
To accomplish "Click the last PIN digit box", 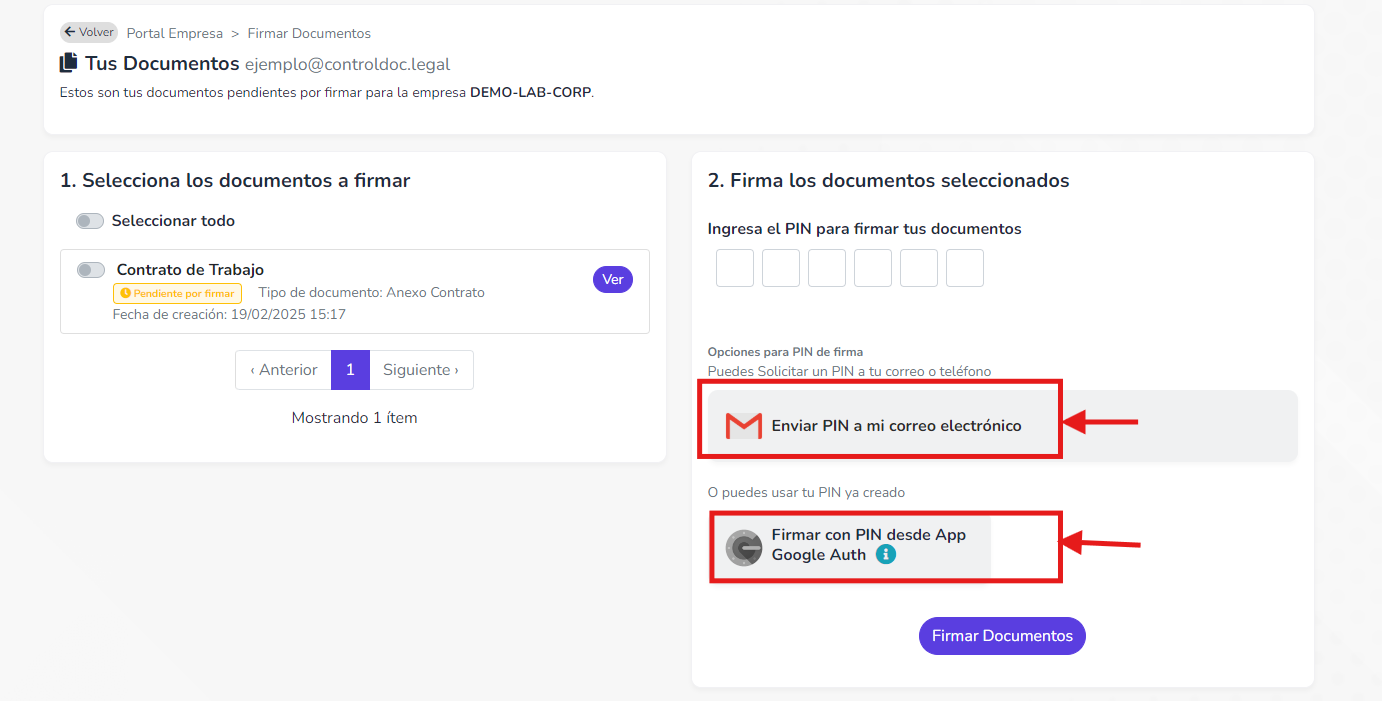I will [965, 268].
